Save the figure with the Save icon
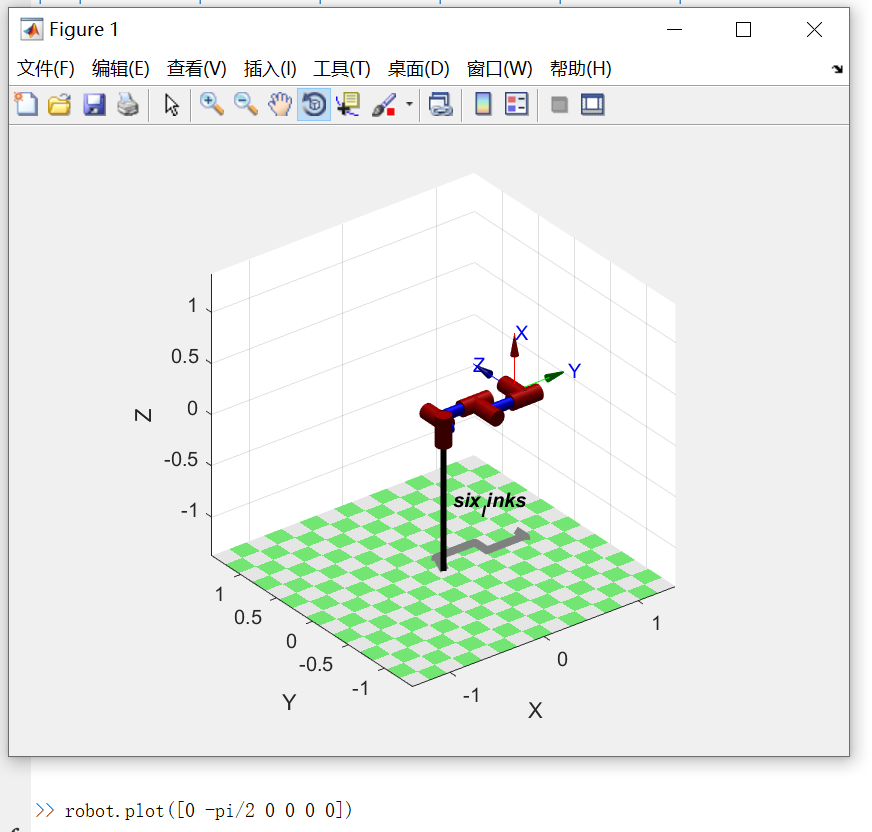This screenshot has height=832, width=872. coord(94,104)
